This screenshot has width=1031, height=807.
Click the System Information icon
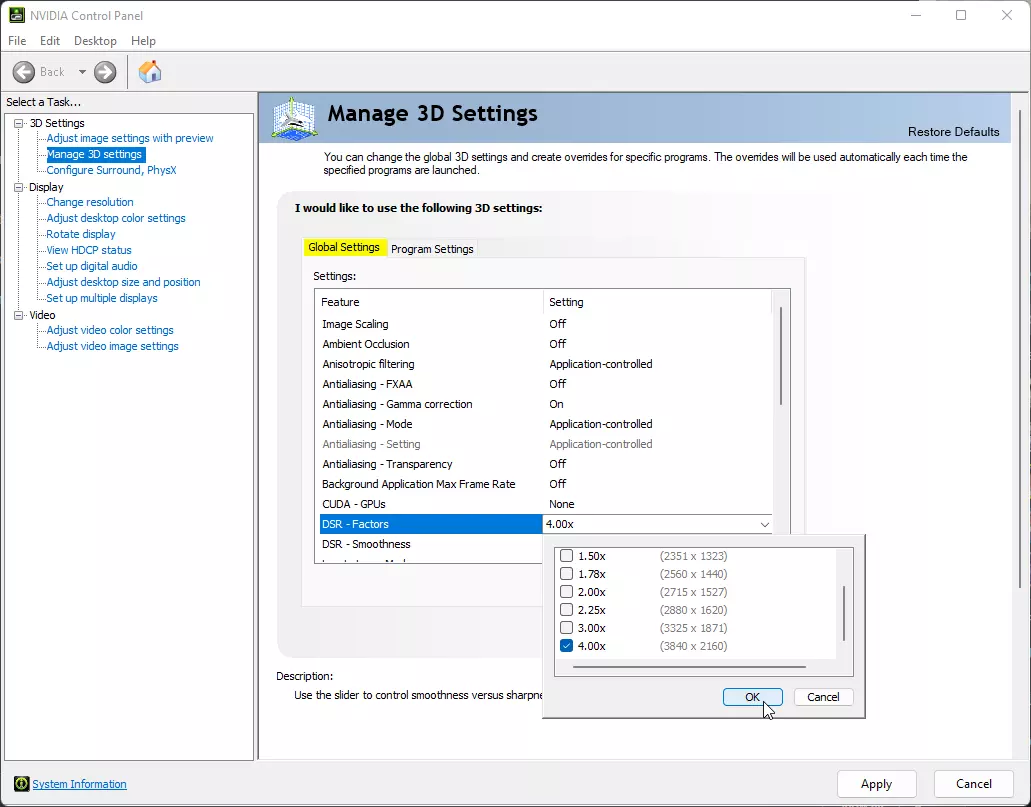coord(22,783)
